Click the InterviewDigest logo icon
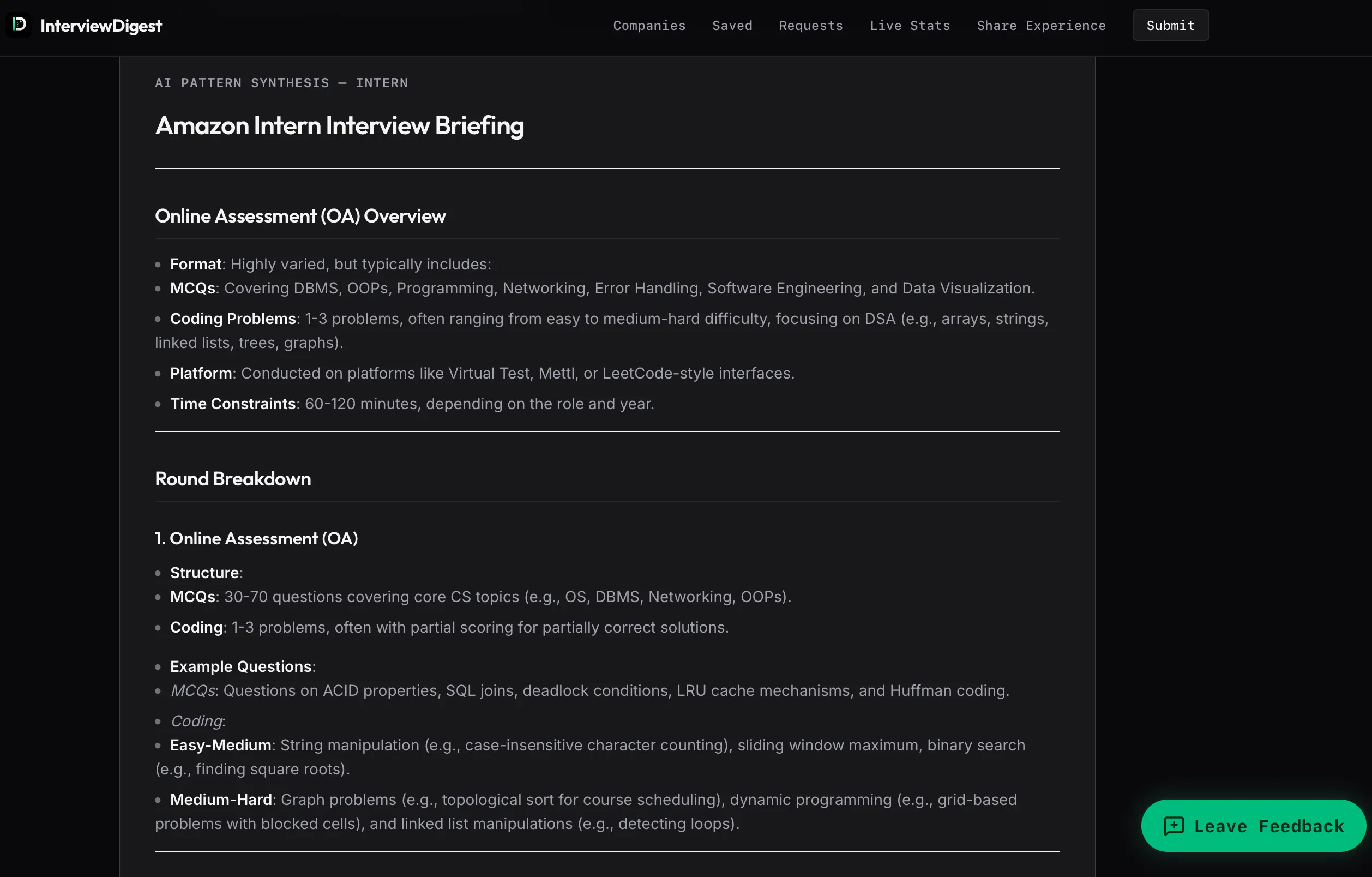The image size is (1372, 877). 19,25
